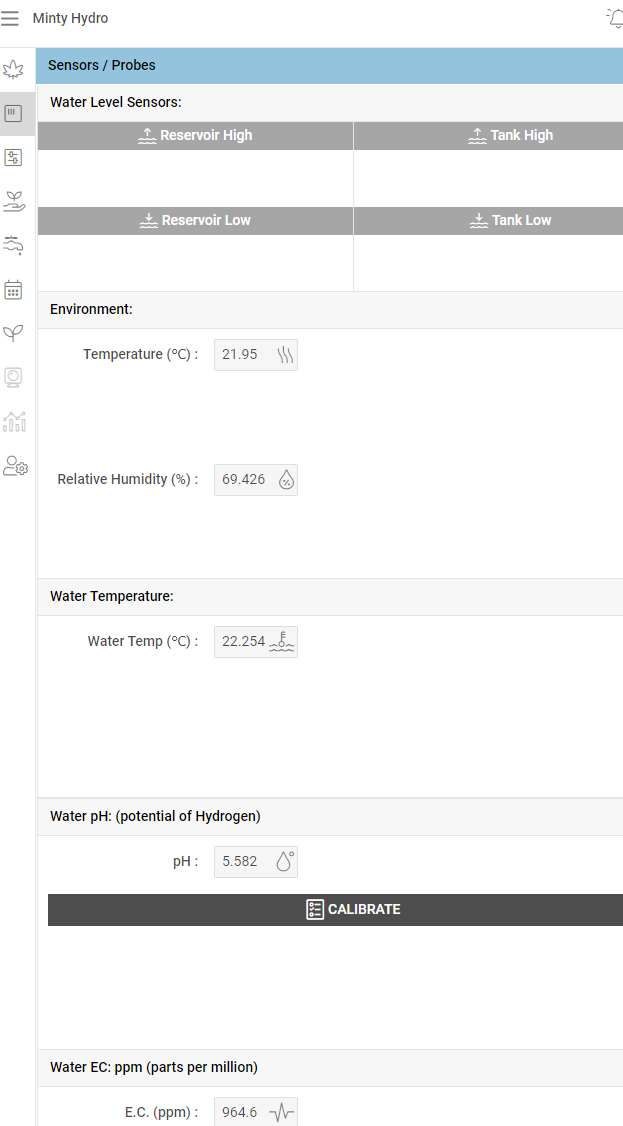The image size is (623, 1126).
Task: Open the plant-in-hand sidebar icon
Action: 14,201
